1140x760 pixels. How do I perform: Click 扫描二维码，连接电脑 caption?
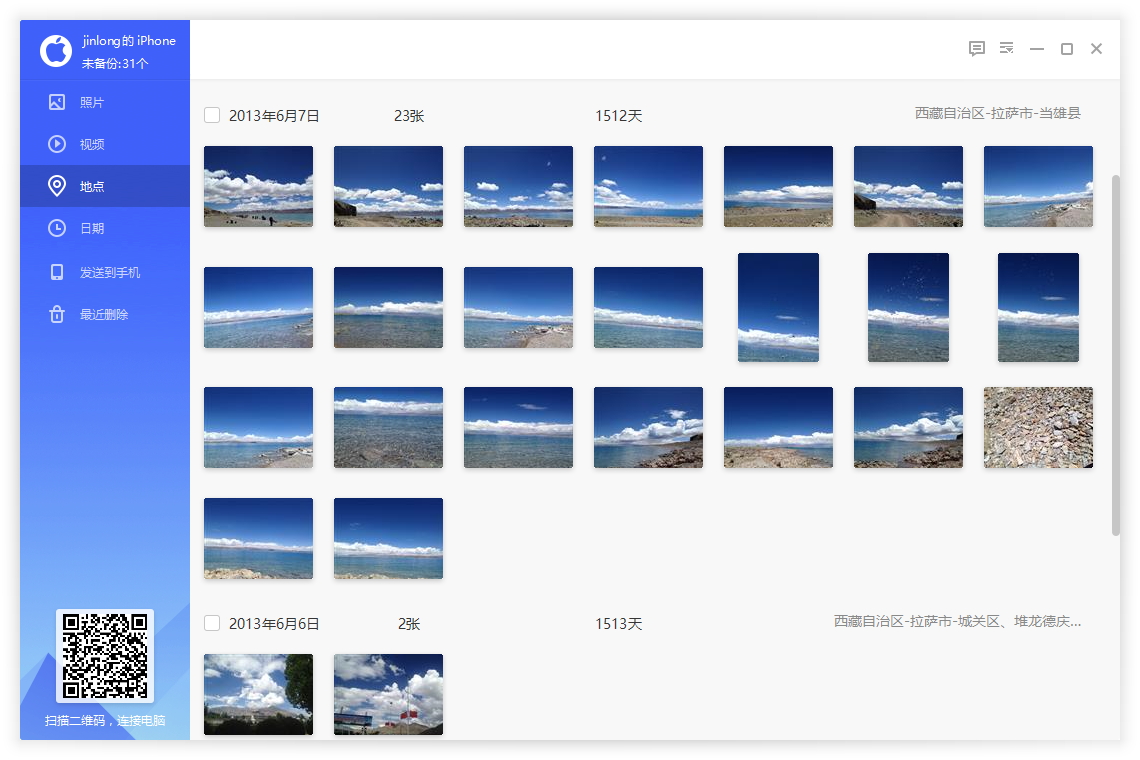tap(105, 720)
